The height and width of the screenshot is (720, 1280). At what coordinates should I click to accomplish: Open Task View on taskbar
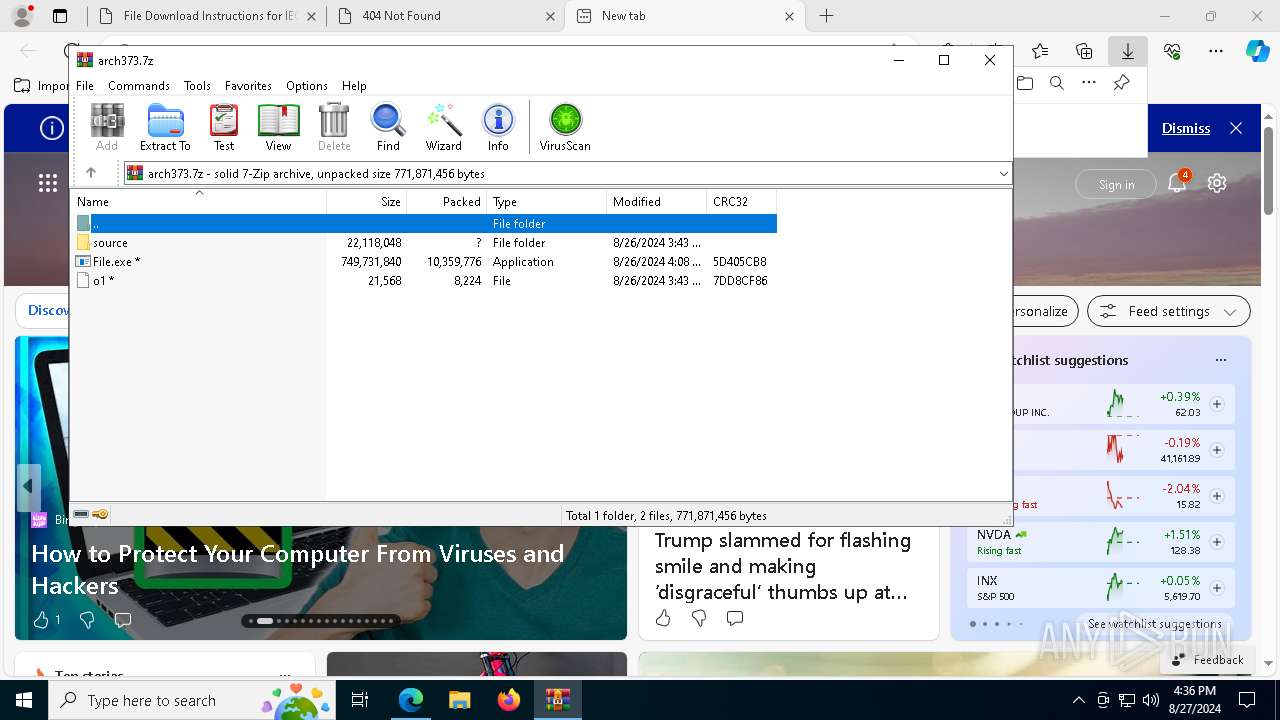(360, 700)
